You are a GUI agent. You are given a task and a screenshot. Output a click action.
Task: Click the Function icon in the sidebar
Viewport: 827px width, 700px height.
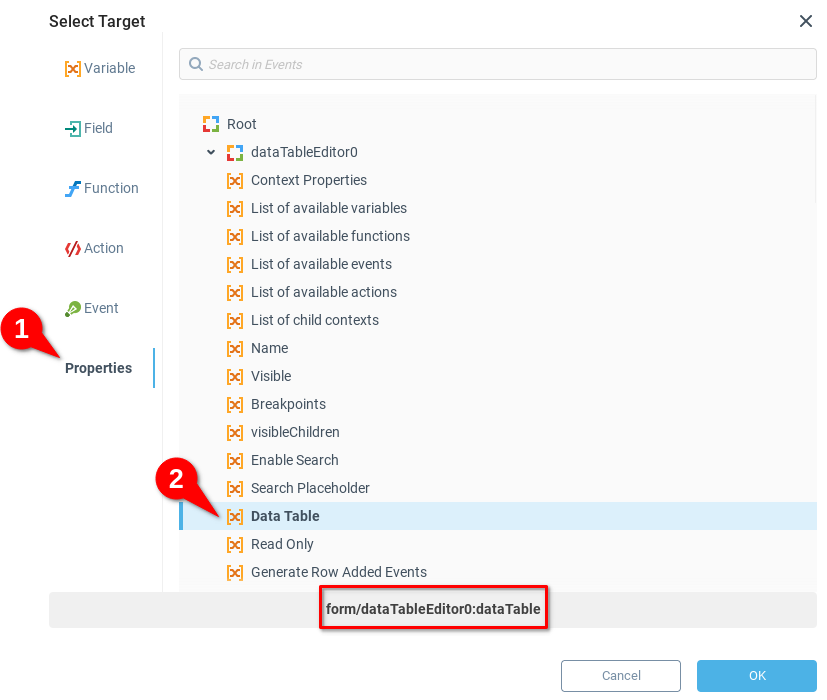coord(72,189)
